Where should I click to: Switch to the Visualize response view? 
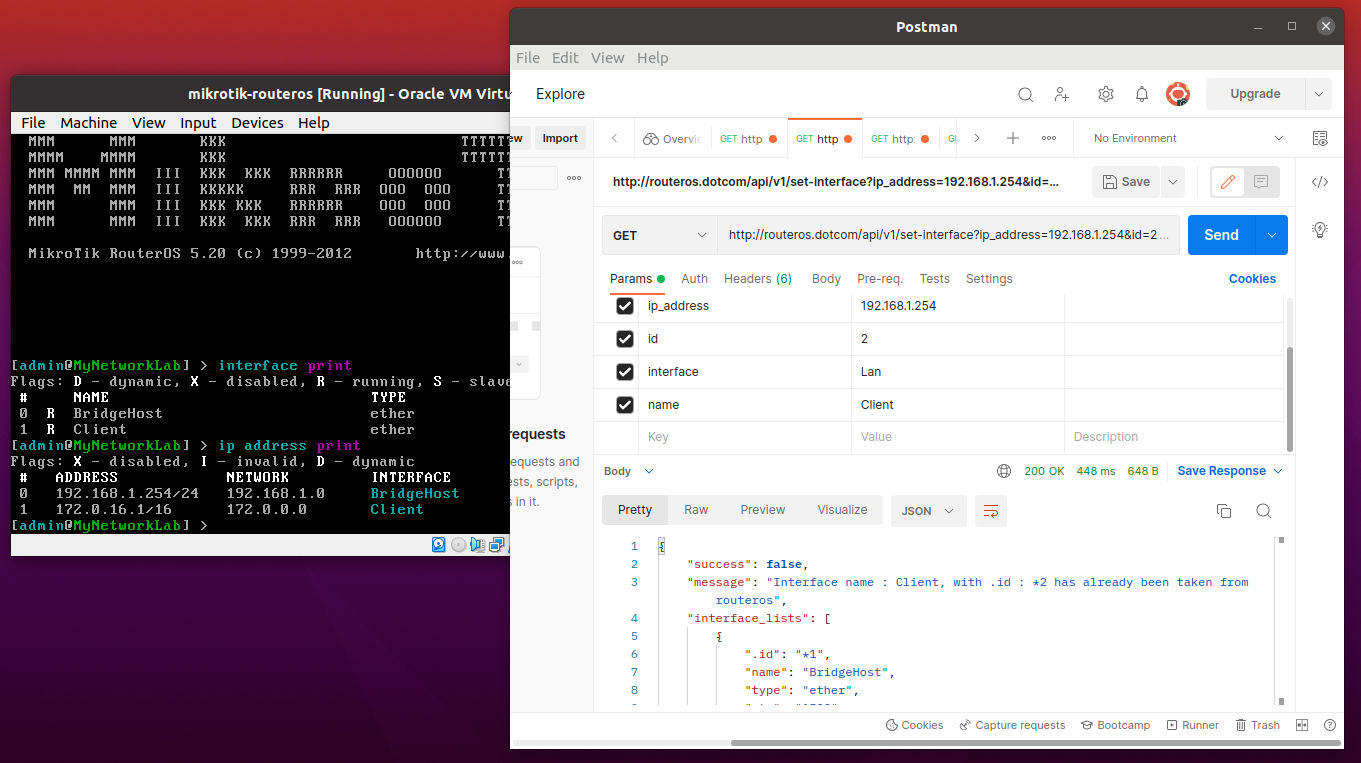click(x=843, y=510)
